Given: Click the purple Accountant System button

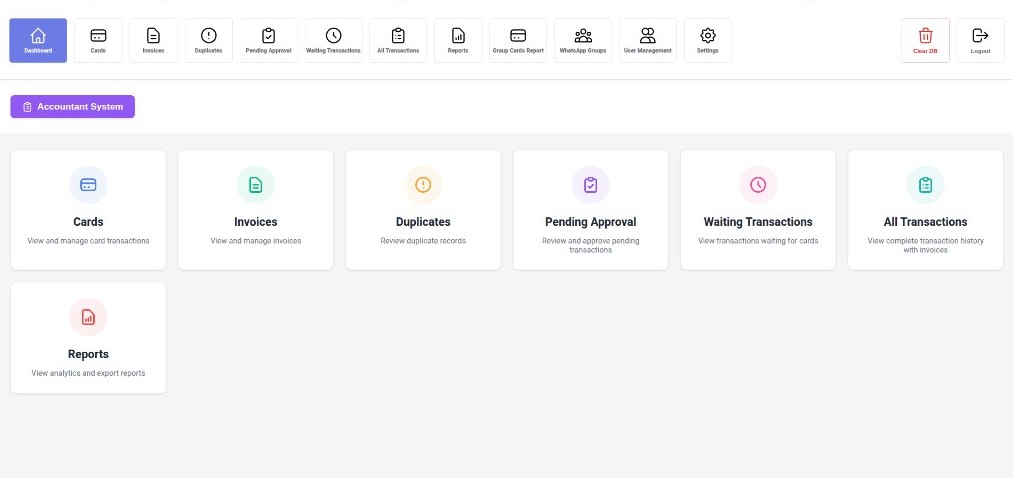Looking at the screenshot, I should 72,107.
